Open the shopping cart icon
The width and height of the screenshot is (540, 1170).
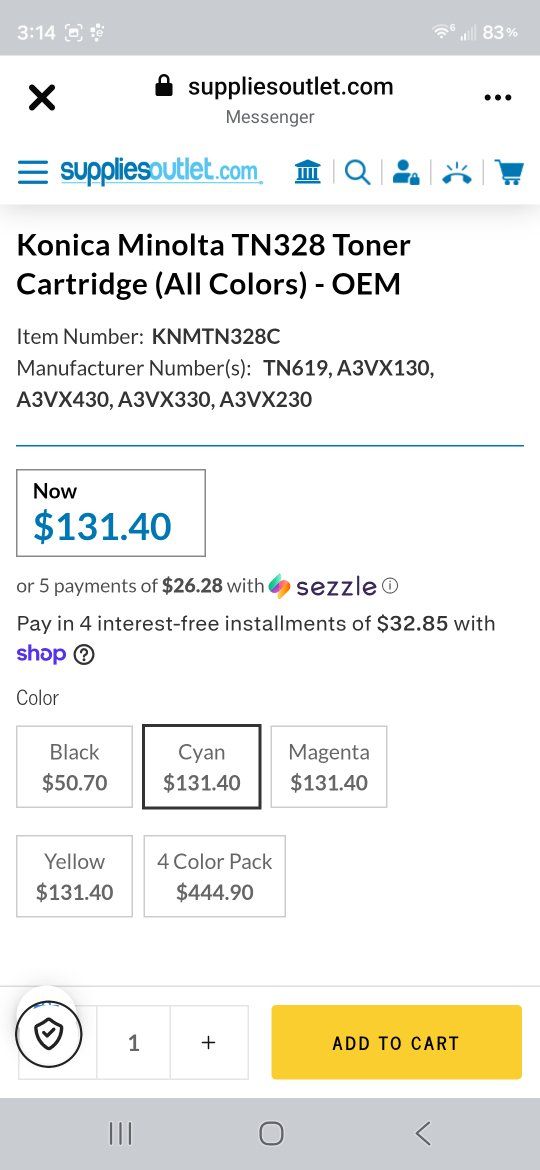[x=509, y=172]
